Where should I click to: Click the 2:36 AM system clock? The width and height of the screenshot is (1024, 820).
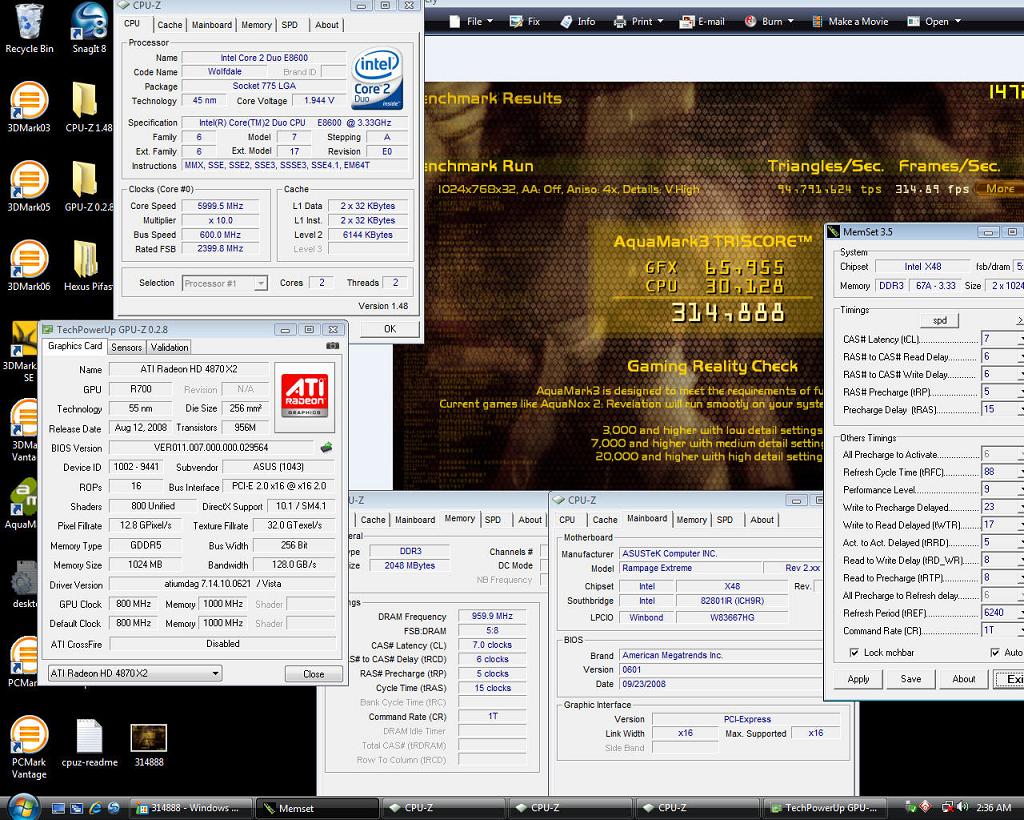coord(993,808)
